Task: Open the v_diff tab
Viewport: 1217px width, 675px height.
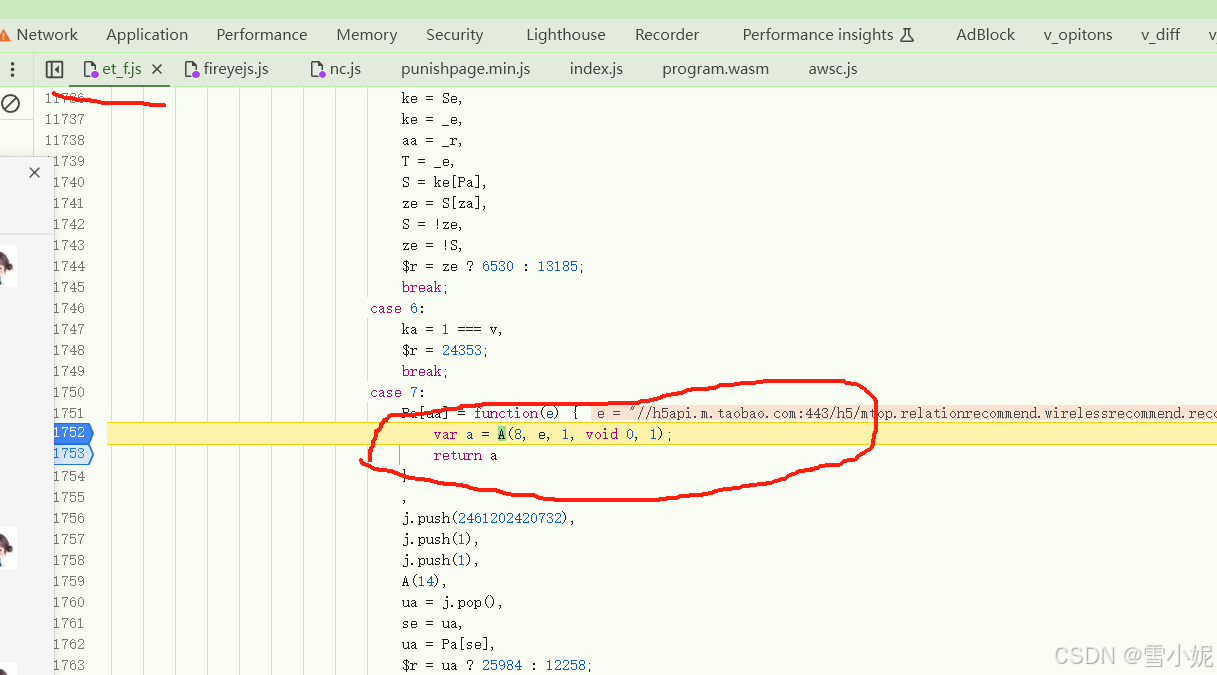Action: (1160, 34)
